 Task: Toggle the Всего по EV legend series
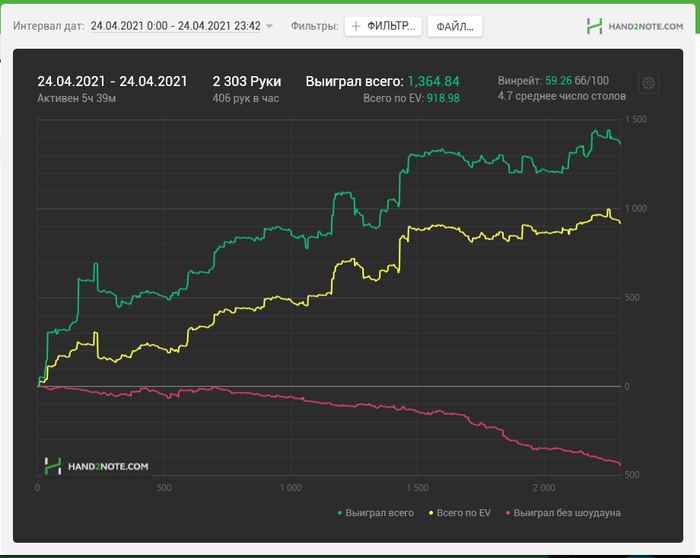(459, 513)
